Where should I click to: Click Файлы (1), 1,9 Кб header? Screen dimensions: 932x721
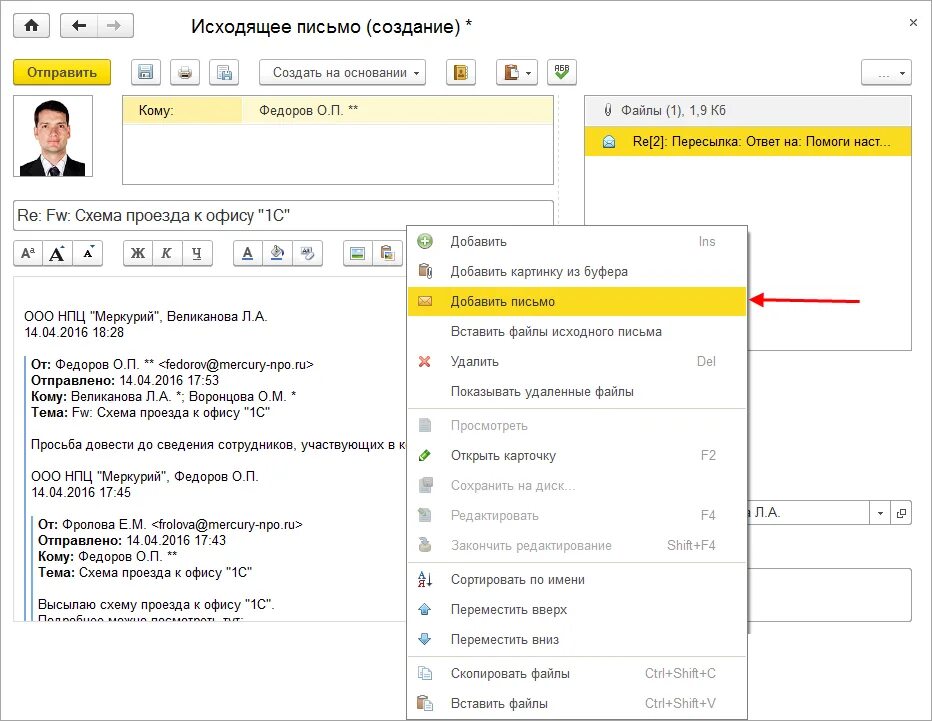tap(748, 111)
